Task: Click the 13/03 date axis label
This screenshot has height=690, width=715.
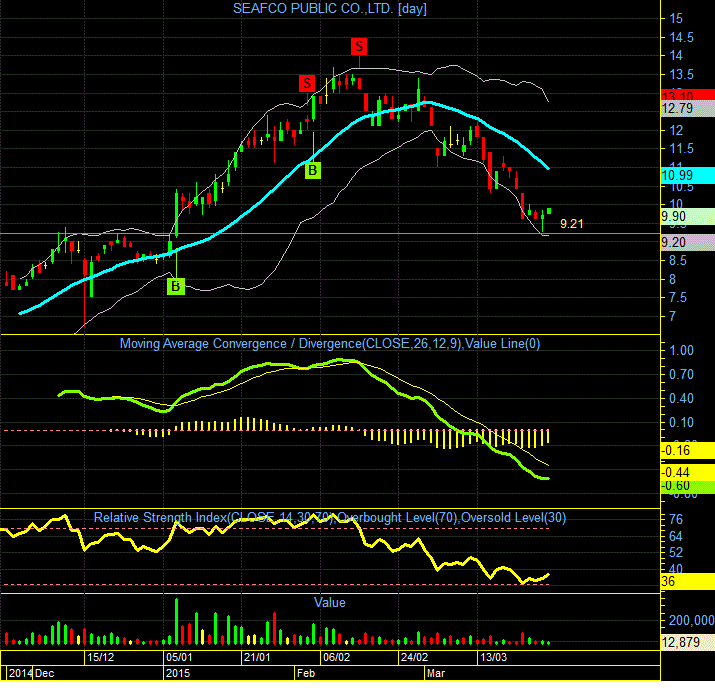Action: coord(493,657)
